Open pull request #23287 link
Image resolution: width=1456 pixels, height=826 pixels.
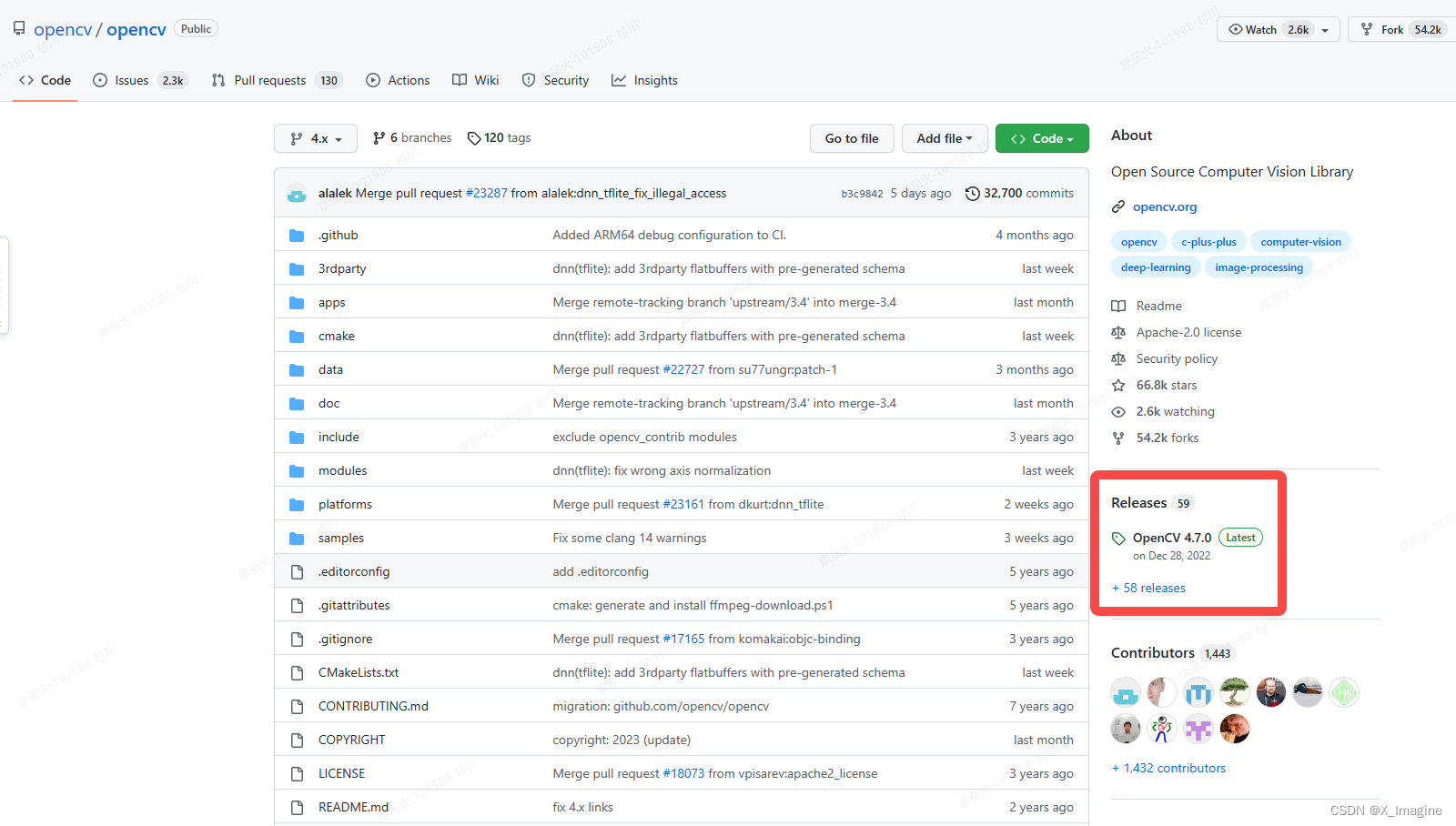point(487,194)
